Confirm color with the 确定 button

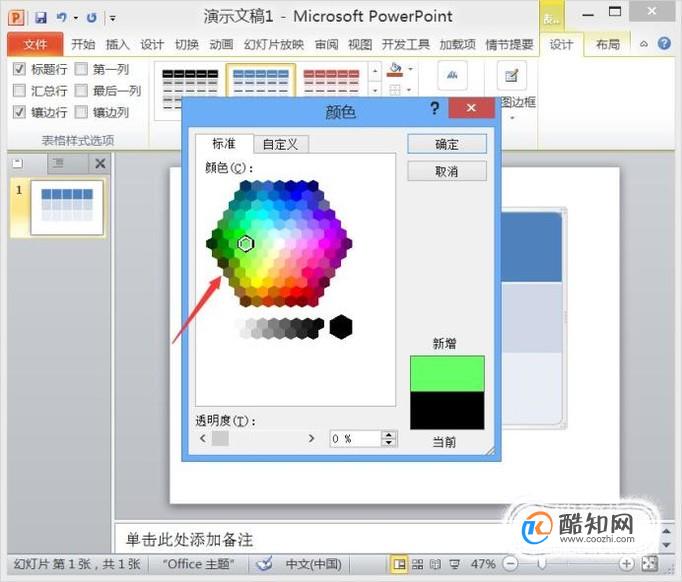(x=447, y=144)
